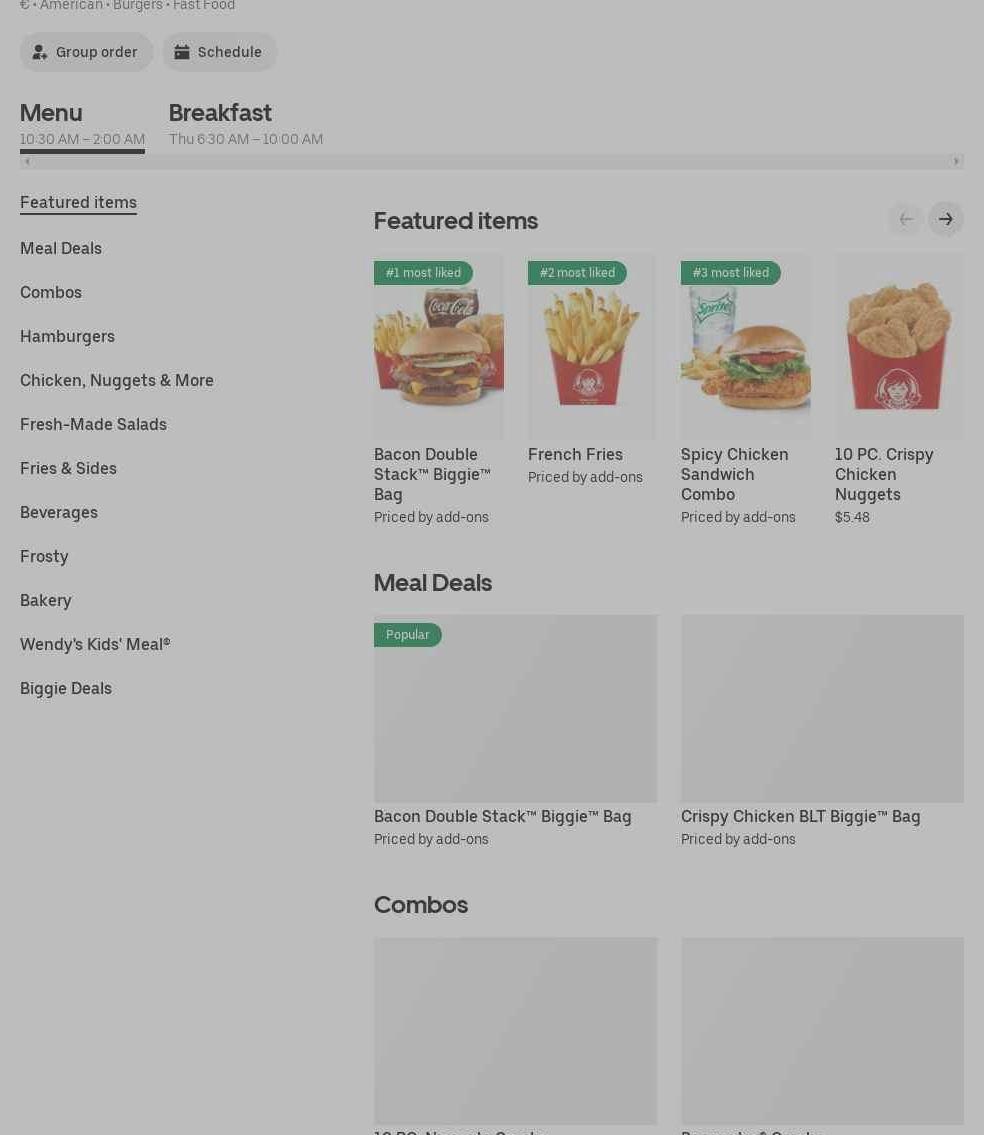
Task: Click the Group order person icon
Action: tap(40, 52)
